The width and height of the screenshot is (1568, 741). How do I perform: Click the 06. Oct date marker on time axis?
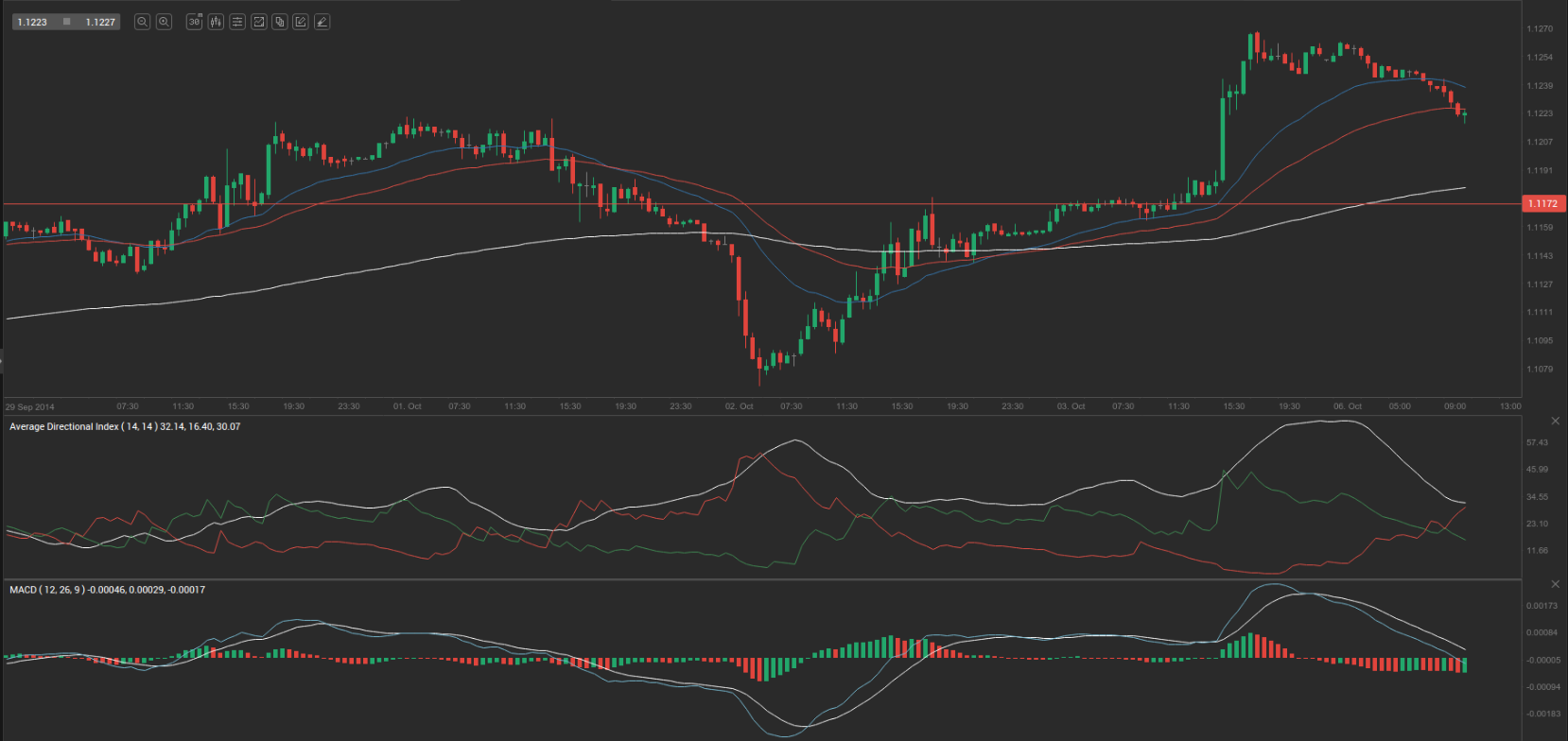pos(1348,406)
